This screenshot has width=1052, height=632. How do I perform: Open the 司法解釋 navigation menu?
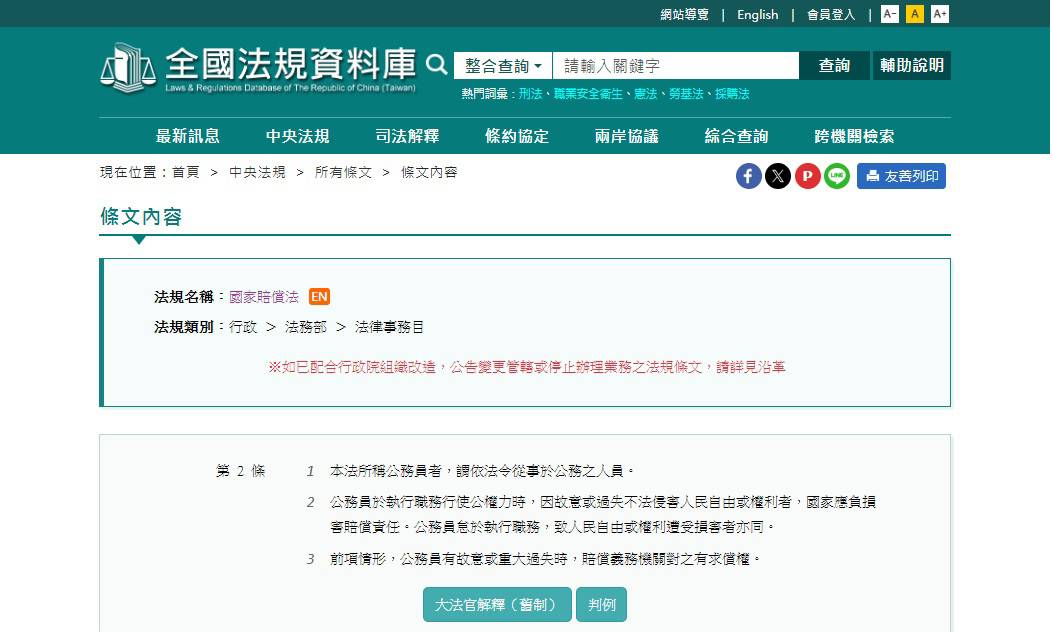click(x=407, y=137)
